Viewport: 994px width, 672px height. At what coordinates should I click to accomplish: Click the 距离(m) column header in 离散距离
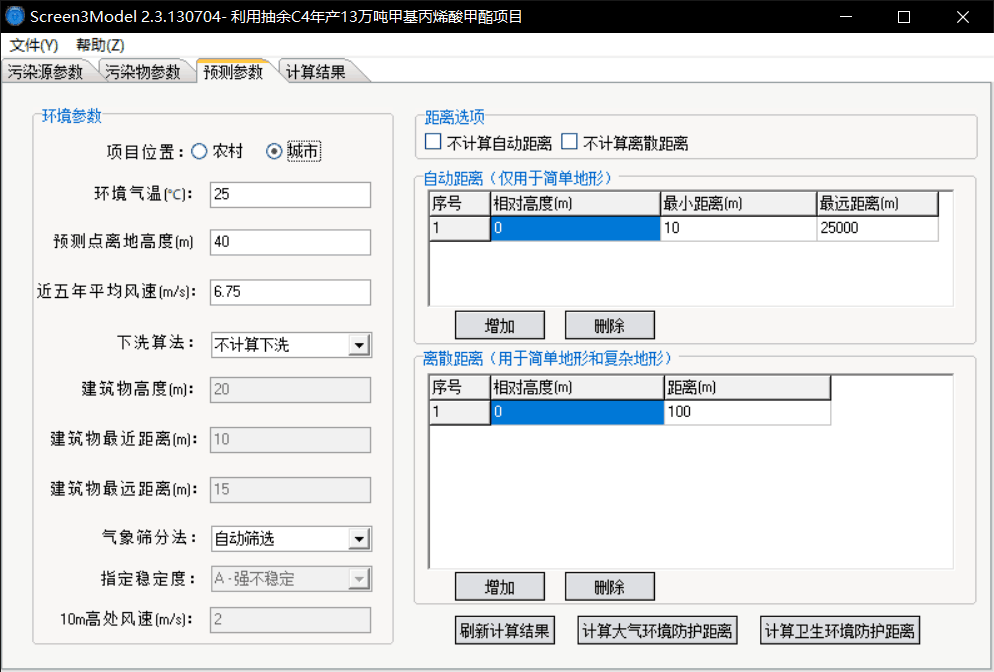pyautogui.click(x=747, y=387)
